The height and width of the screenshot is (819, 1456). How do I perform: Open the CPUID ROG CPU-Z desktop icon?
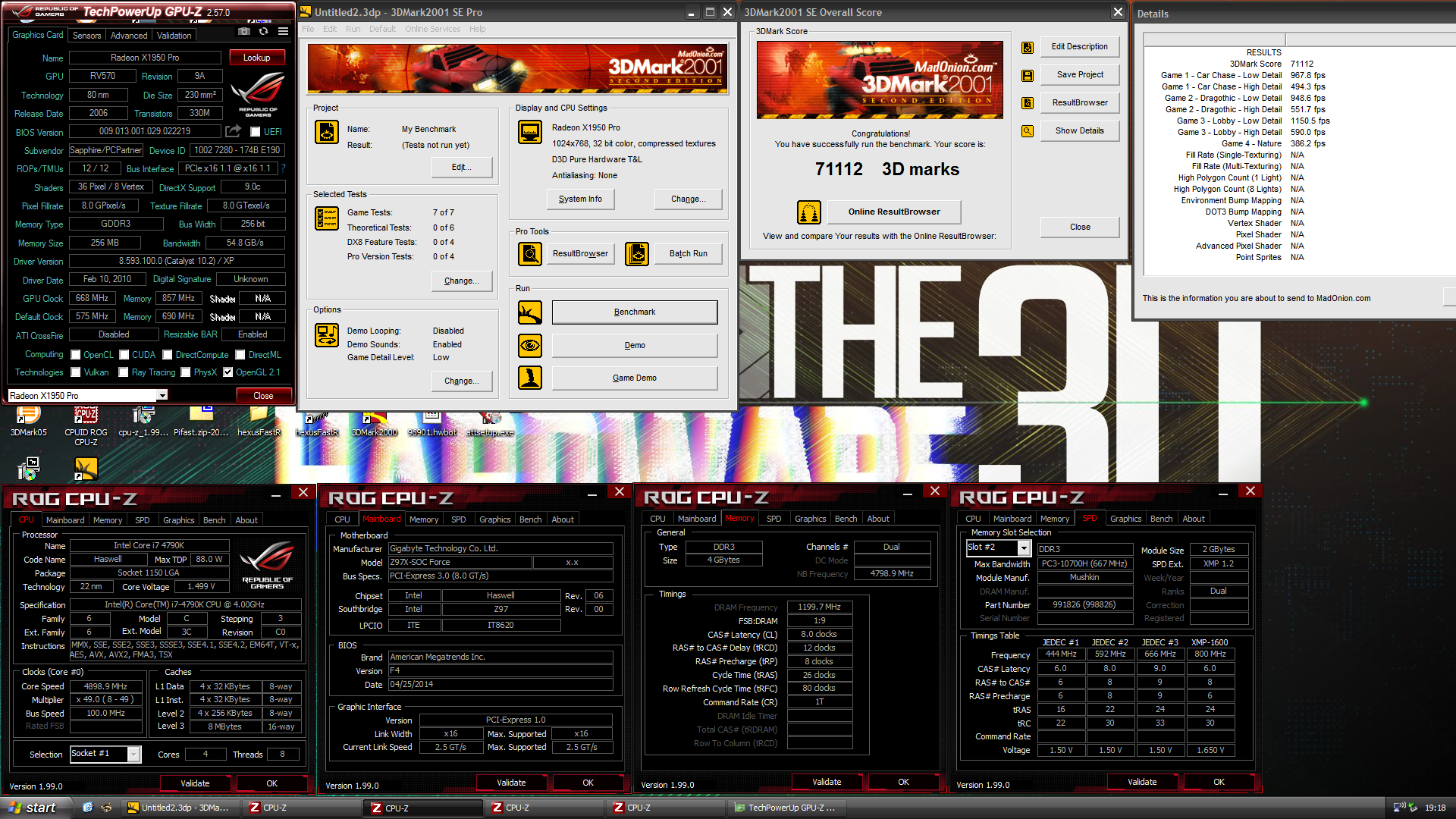[x=86, y=425]
